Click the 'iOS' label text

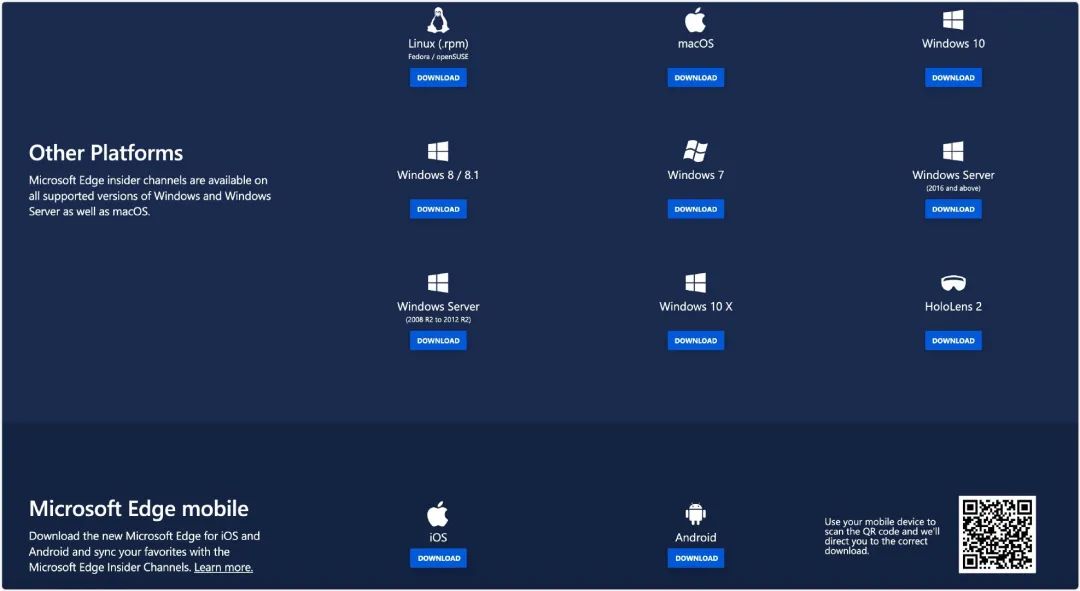pos(438,538)
